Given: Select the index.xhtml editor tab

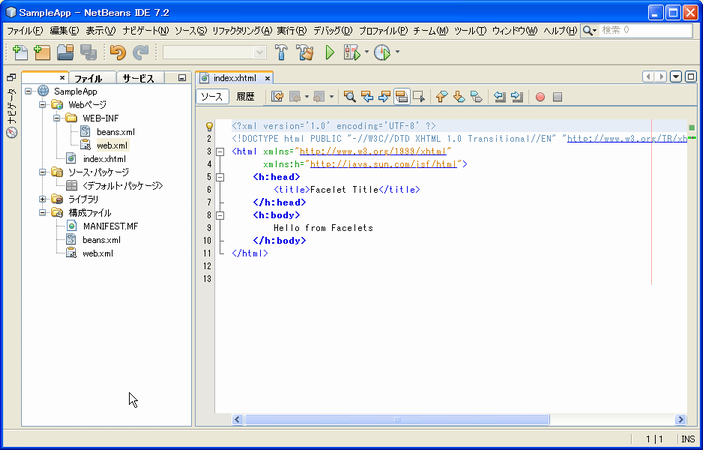Looking at the screenshot, I should point(235,78).
